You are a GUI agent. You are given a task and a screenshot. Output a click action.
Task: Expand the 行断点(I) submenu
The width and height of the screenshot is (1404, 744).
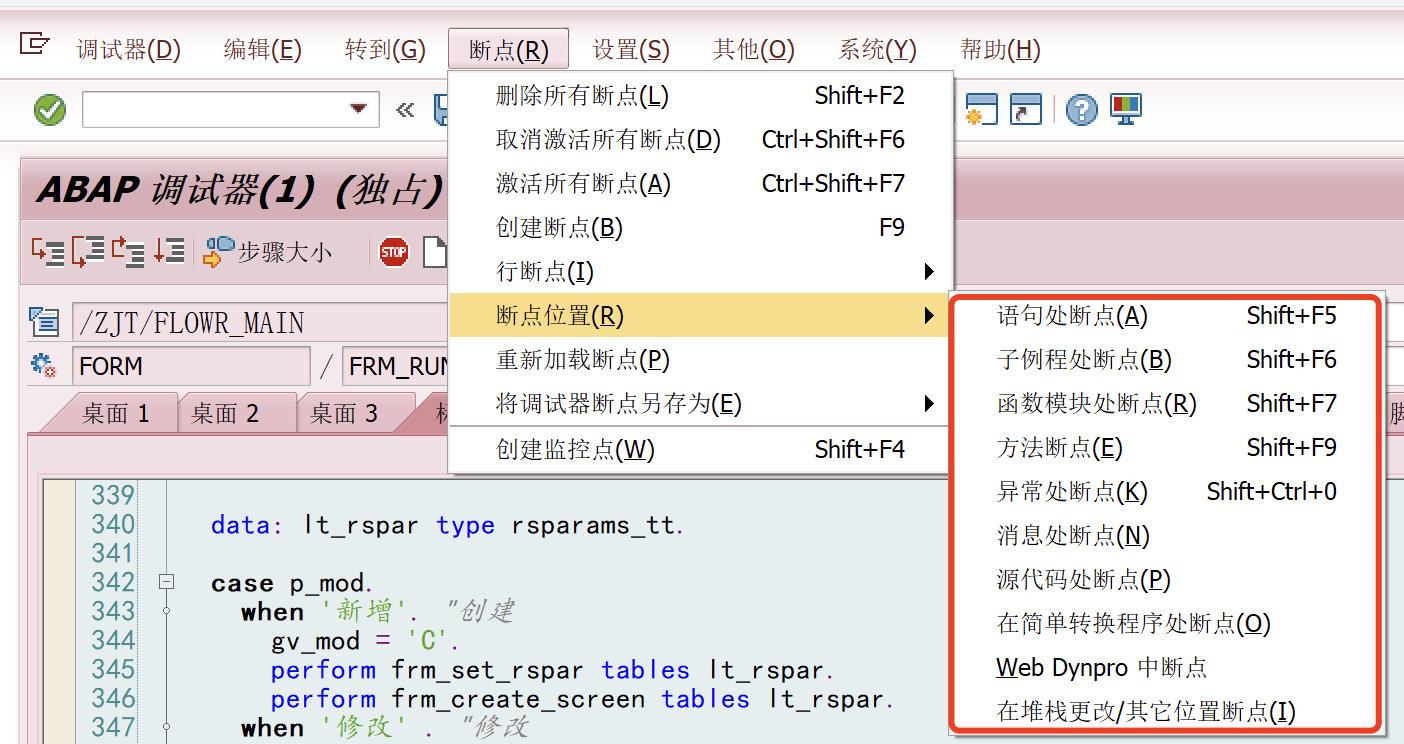coord(700,272)
